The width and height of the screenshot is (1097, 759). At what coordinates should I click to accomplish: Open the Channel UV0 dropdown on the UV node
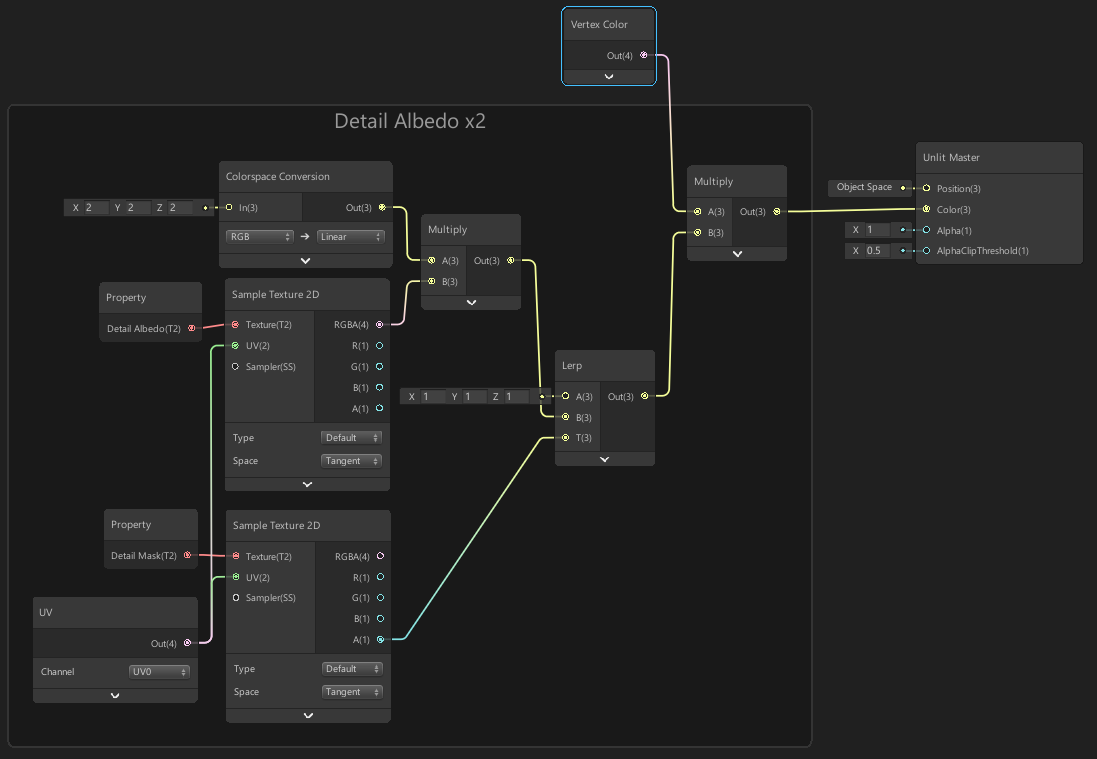coord(158,671)
